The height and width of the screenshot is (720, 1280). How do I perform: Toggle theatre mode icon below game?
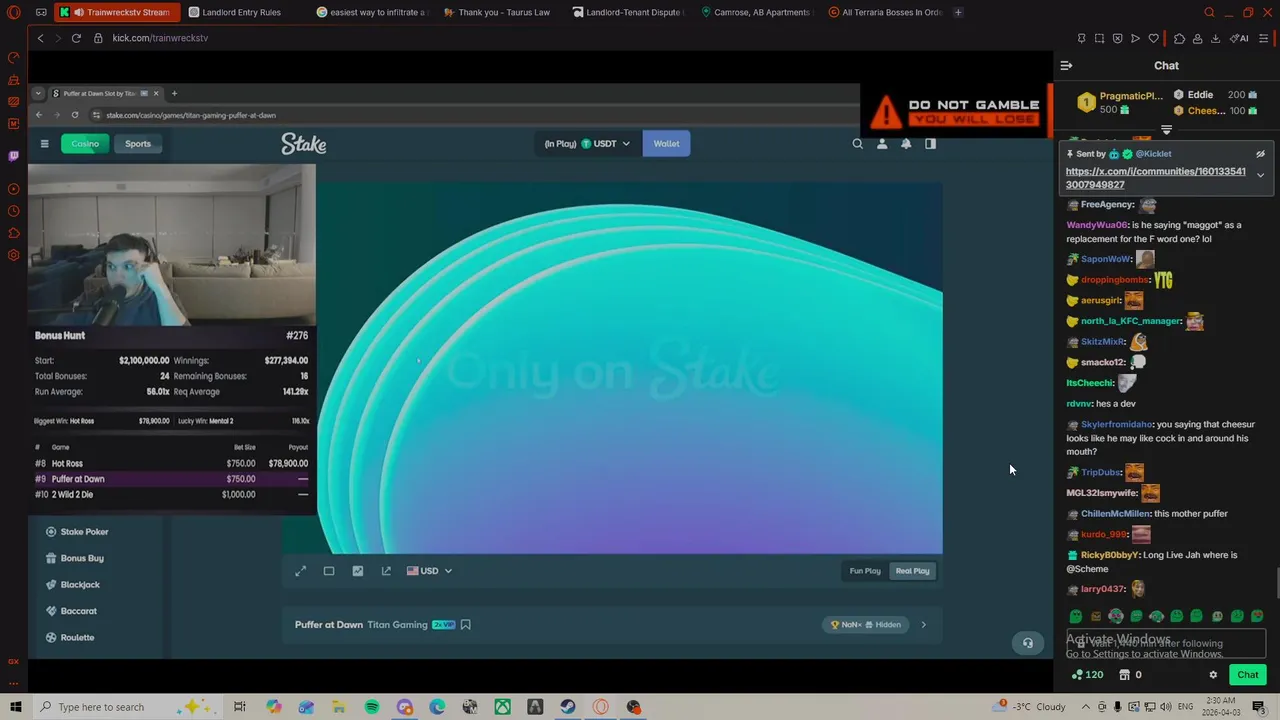(x=329, y=571)
